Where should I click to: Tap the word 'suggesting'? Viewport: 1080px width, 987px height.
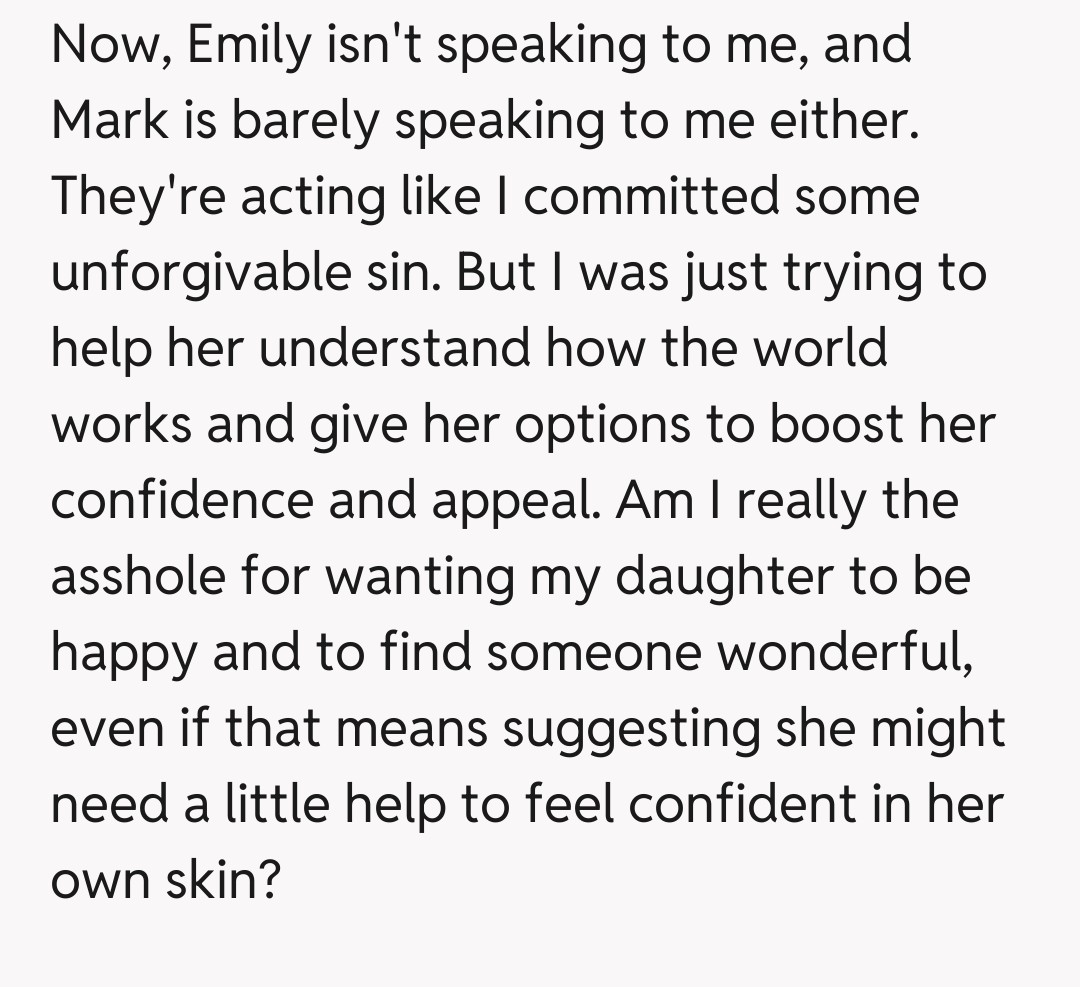click(x=631, y=728)
